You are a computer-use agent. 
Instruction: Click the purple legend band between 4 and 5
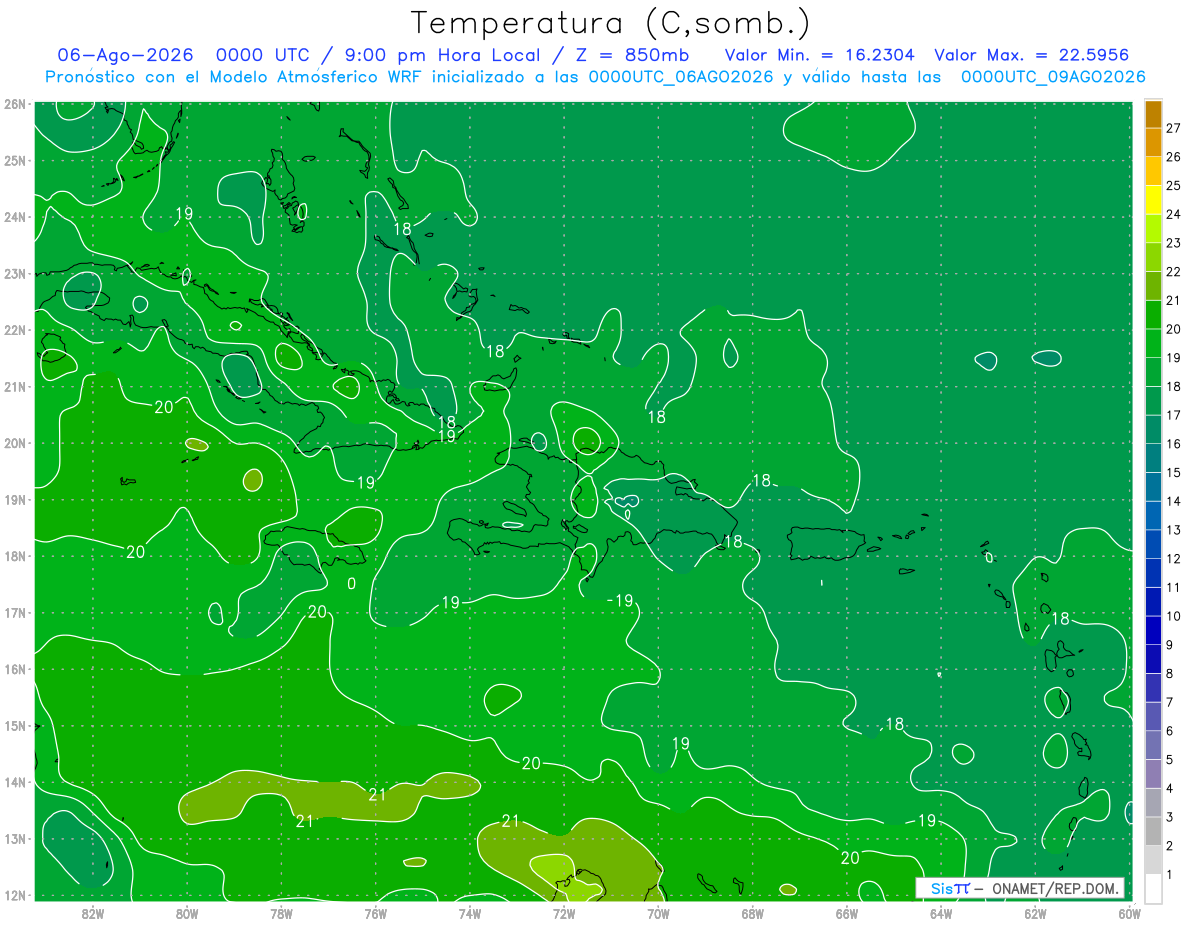tap(1153, 774)
